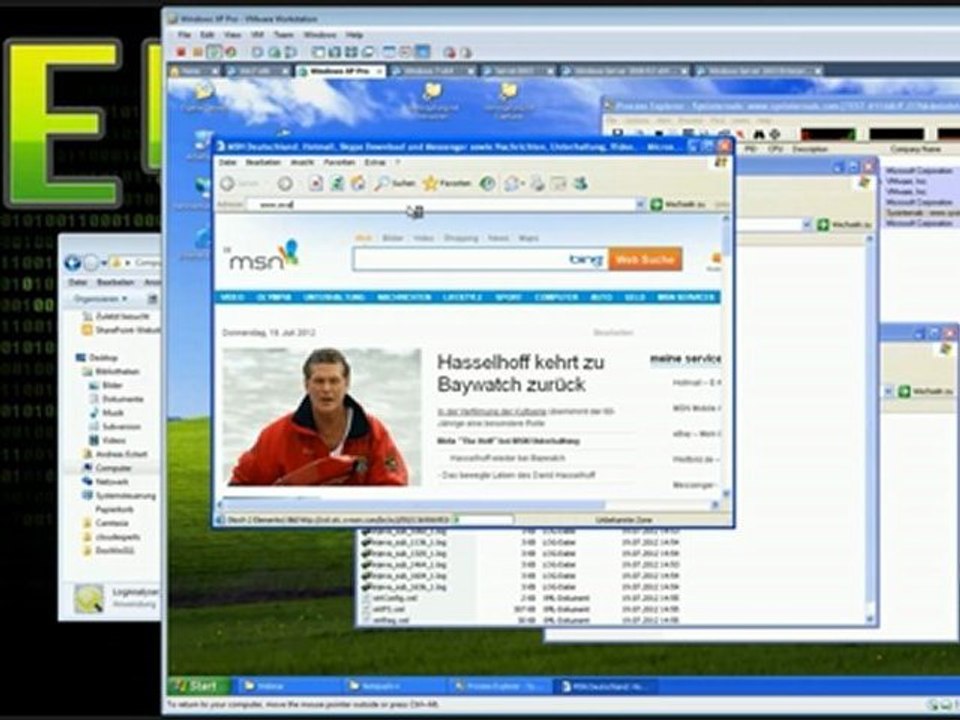Open address dropdown in the background IE window
Image resolution: width=960 pixels, height=720 pixels.
[806, 225]
